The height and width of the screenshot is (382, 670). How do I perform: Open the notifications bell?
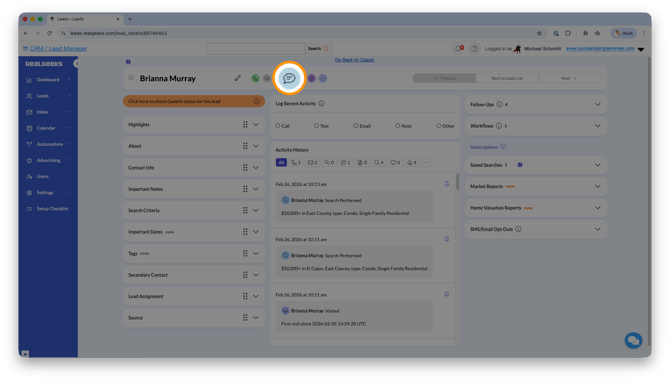(x=458, y=49)
